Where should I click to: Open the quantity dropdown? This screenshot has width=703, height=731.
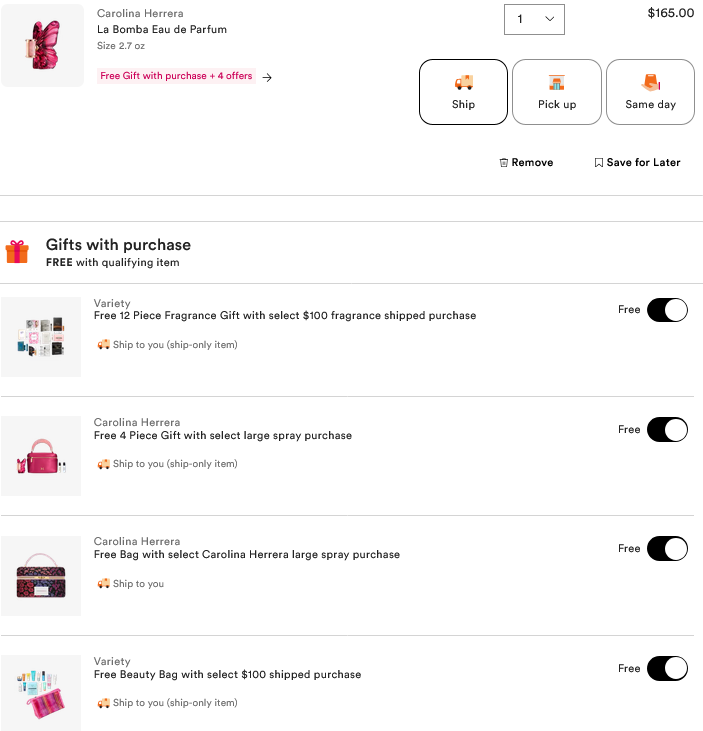[x=534, y=19]
